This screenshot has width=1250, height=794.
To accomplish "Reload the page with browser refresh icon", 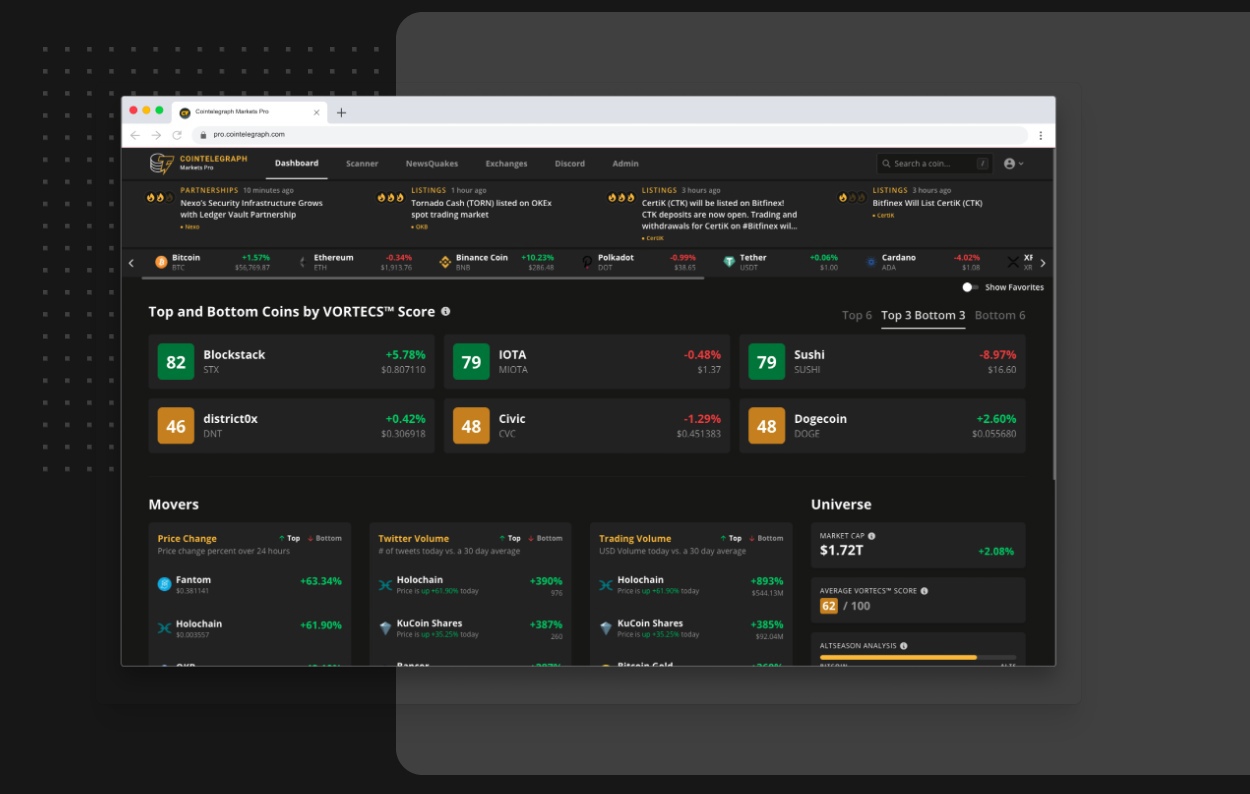I will coord(177,135).
